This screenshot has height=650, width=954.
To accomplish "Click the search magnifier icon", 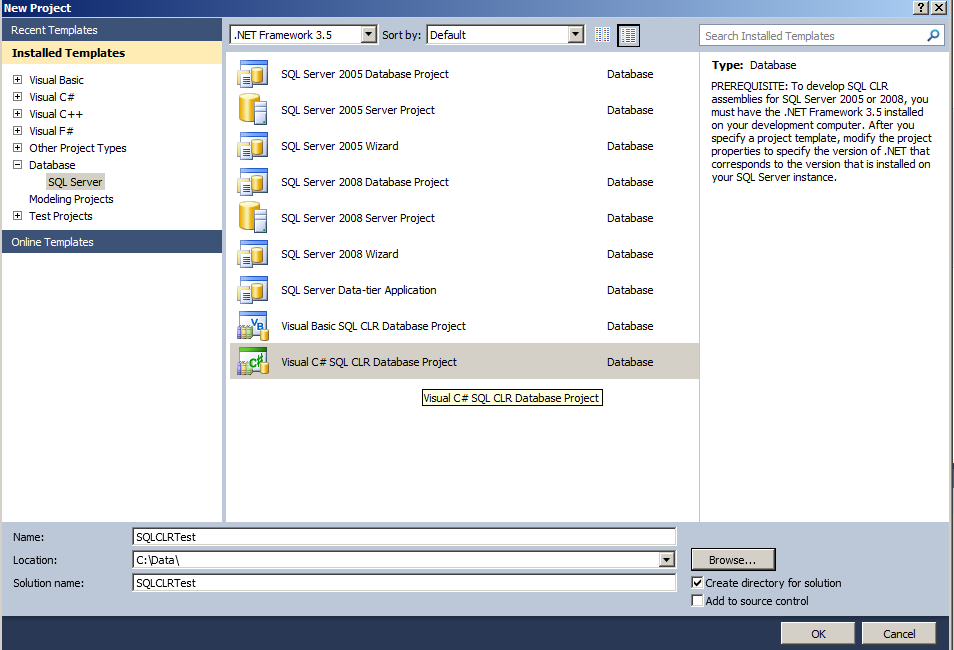I will click(x=933, y=36).
